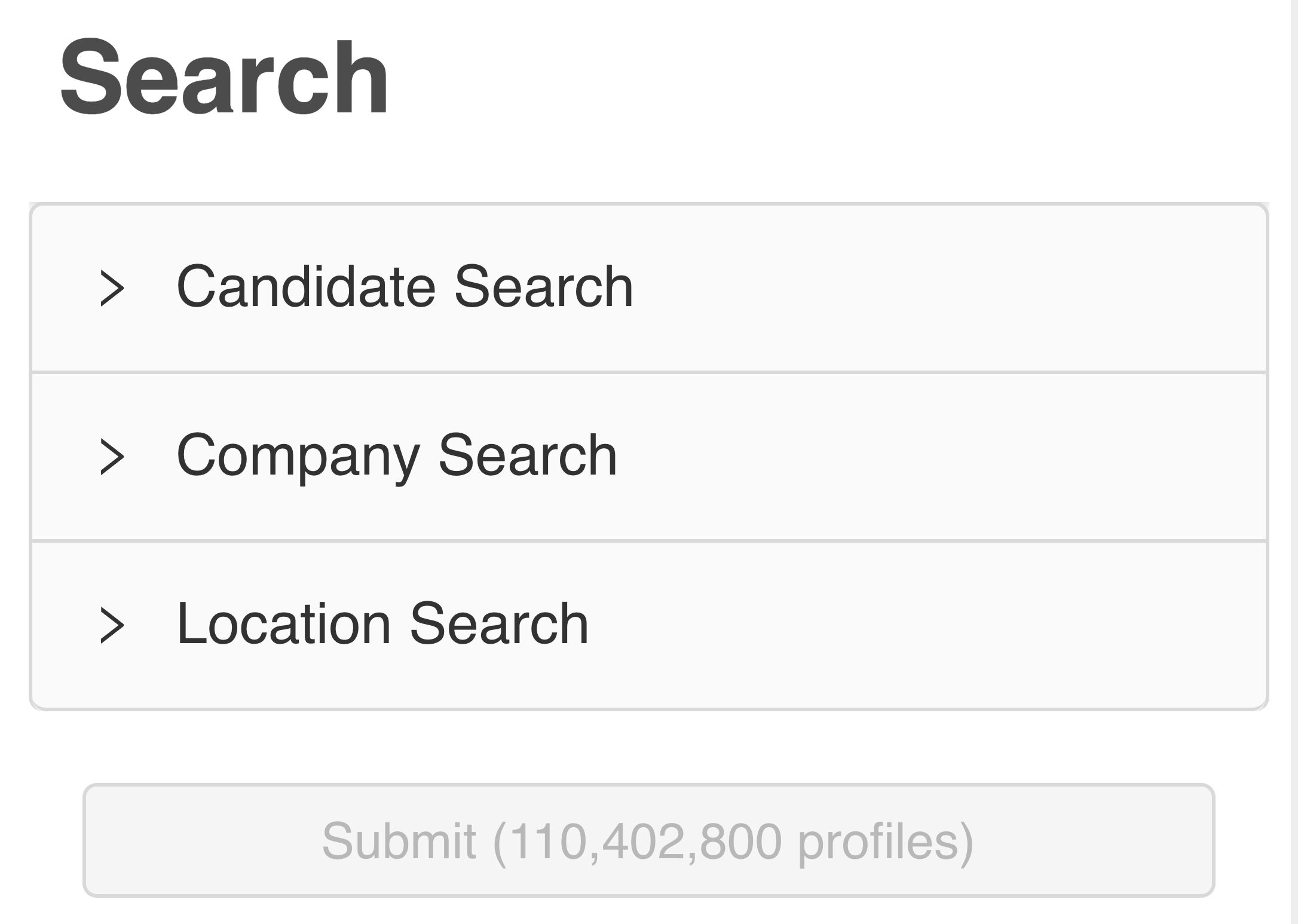The width and height of the screenshot is (1298, 924).
Task: Select the "Candidate Search" label text
Action: coord(404,287)
